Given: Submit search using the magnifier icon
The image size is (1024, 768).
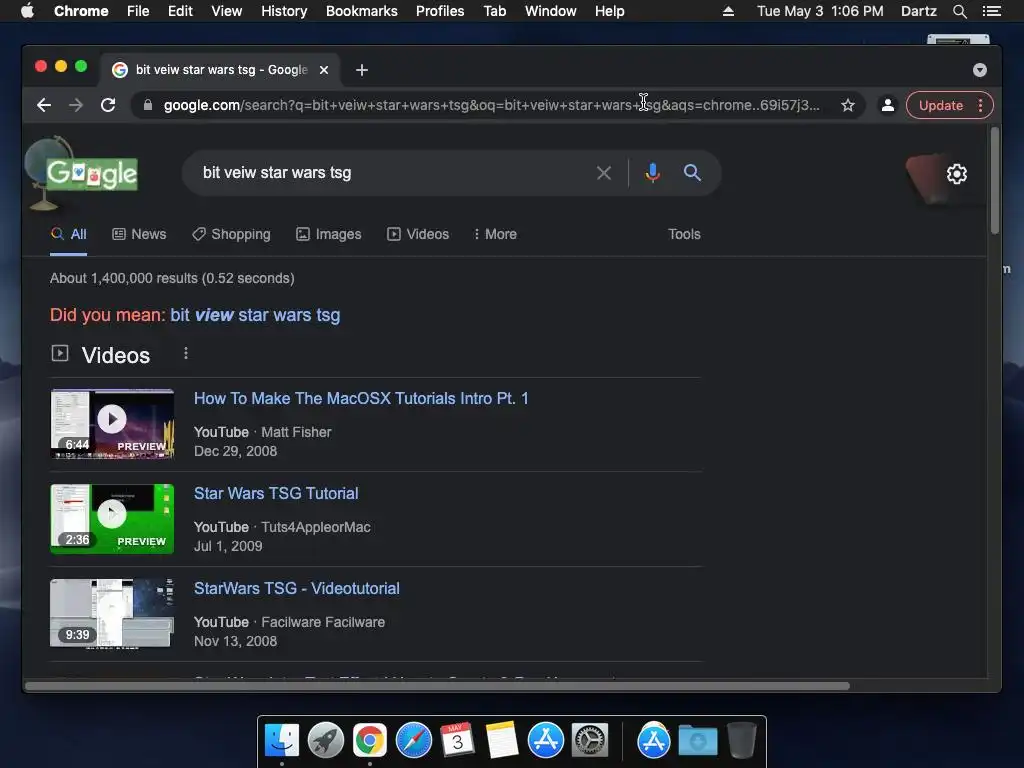Looking at the screenshot, I should click(692, 173).
